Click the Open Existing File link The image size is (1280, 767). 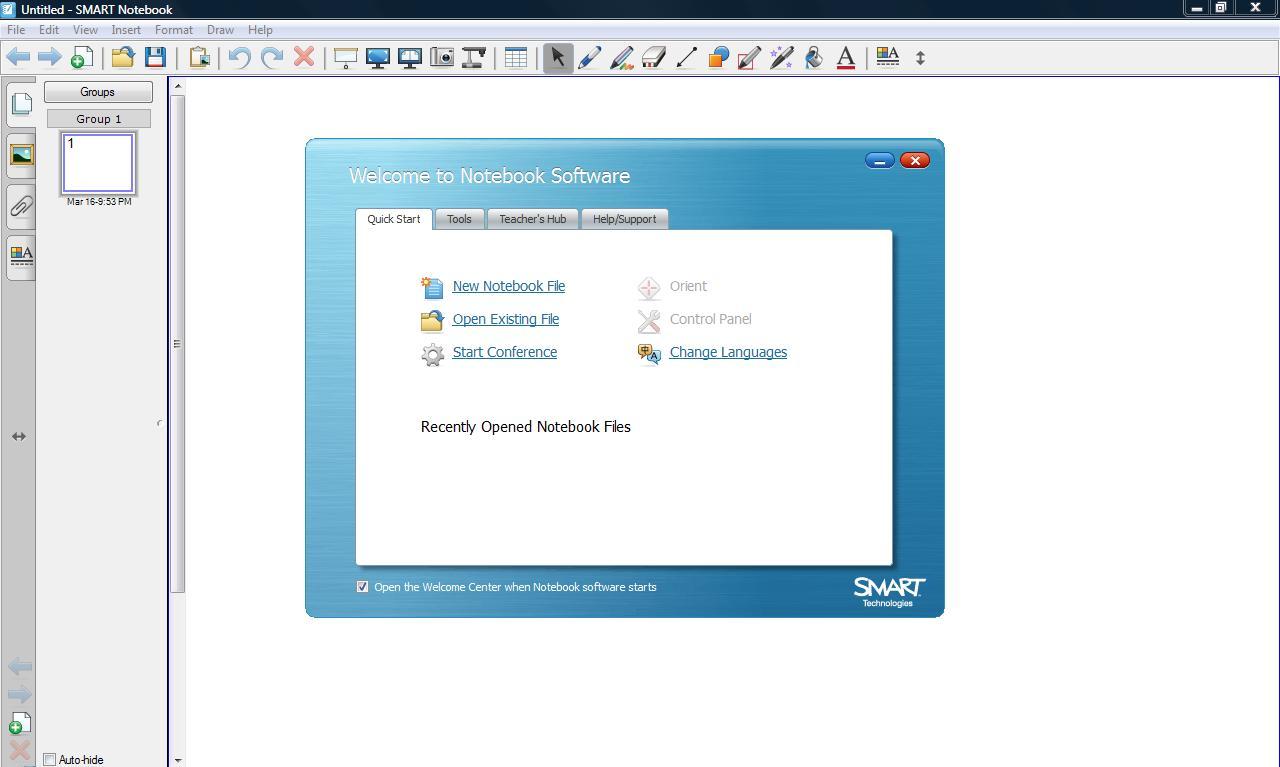click(506, 319)
